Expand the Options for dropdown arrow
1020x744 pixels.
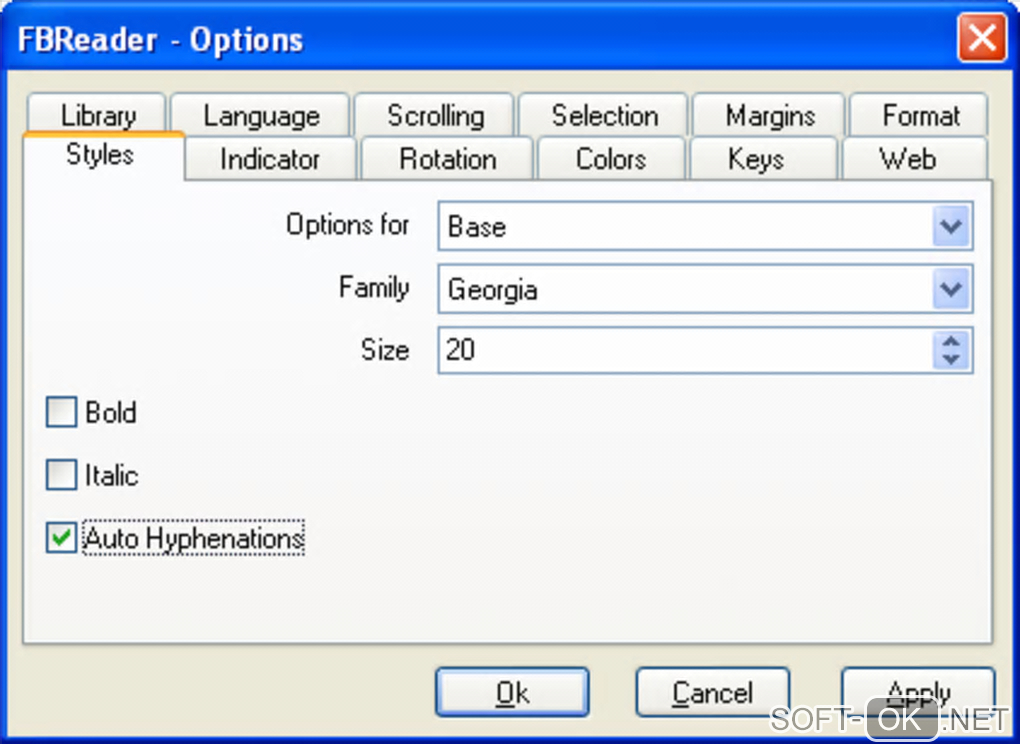(951, 227)
